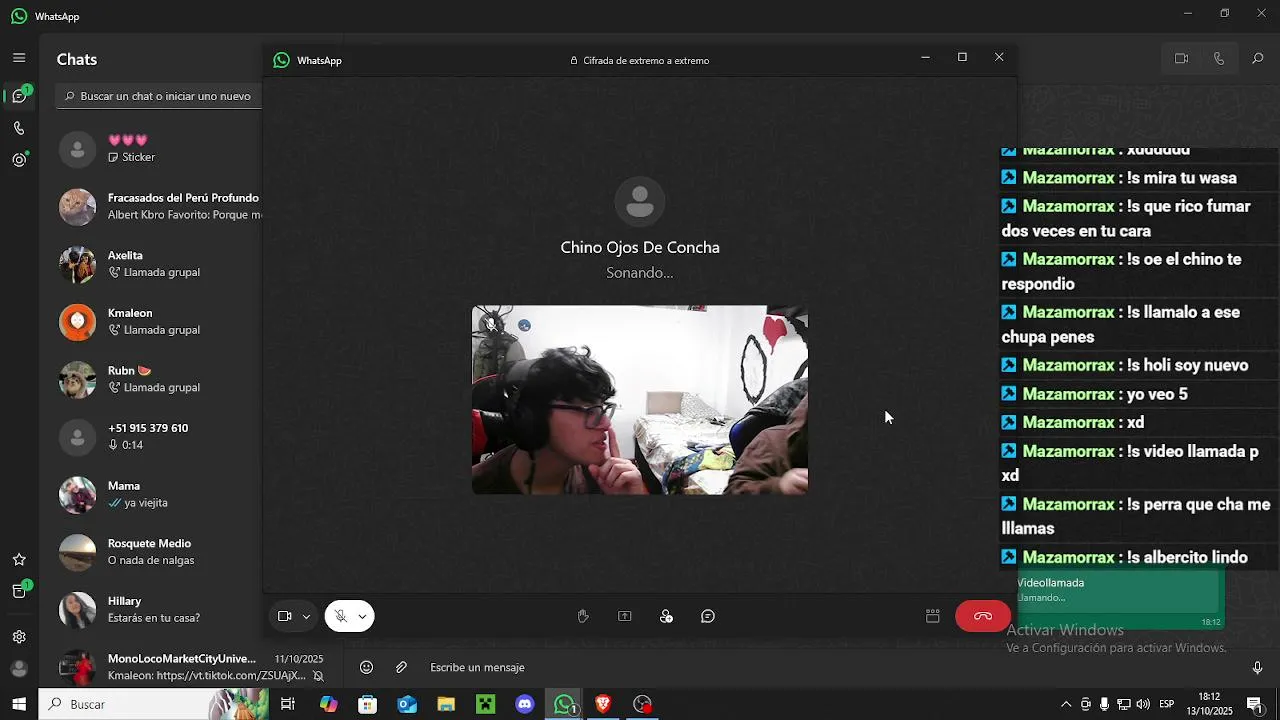Switch ESP keyboard language indicator
Viewport: 1280px width, 720px height.
[x=1167, y=704]
